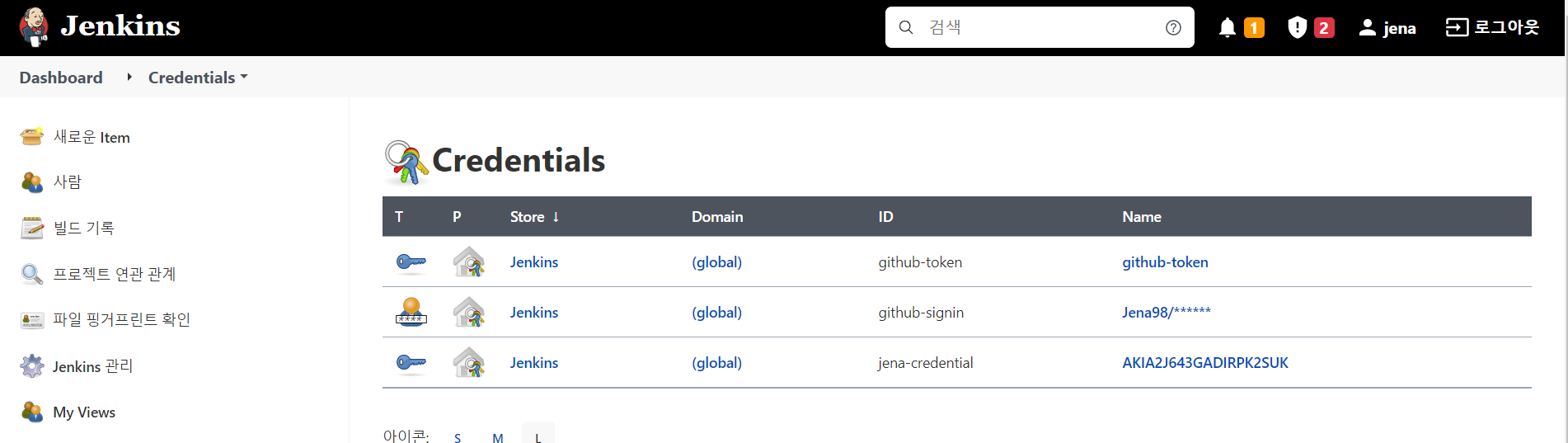
Task: Click the user person icon next to jena
Action: tap(1368, 27)
